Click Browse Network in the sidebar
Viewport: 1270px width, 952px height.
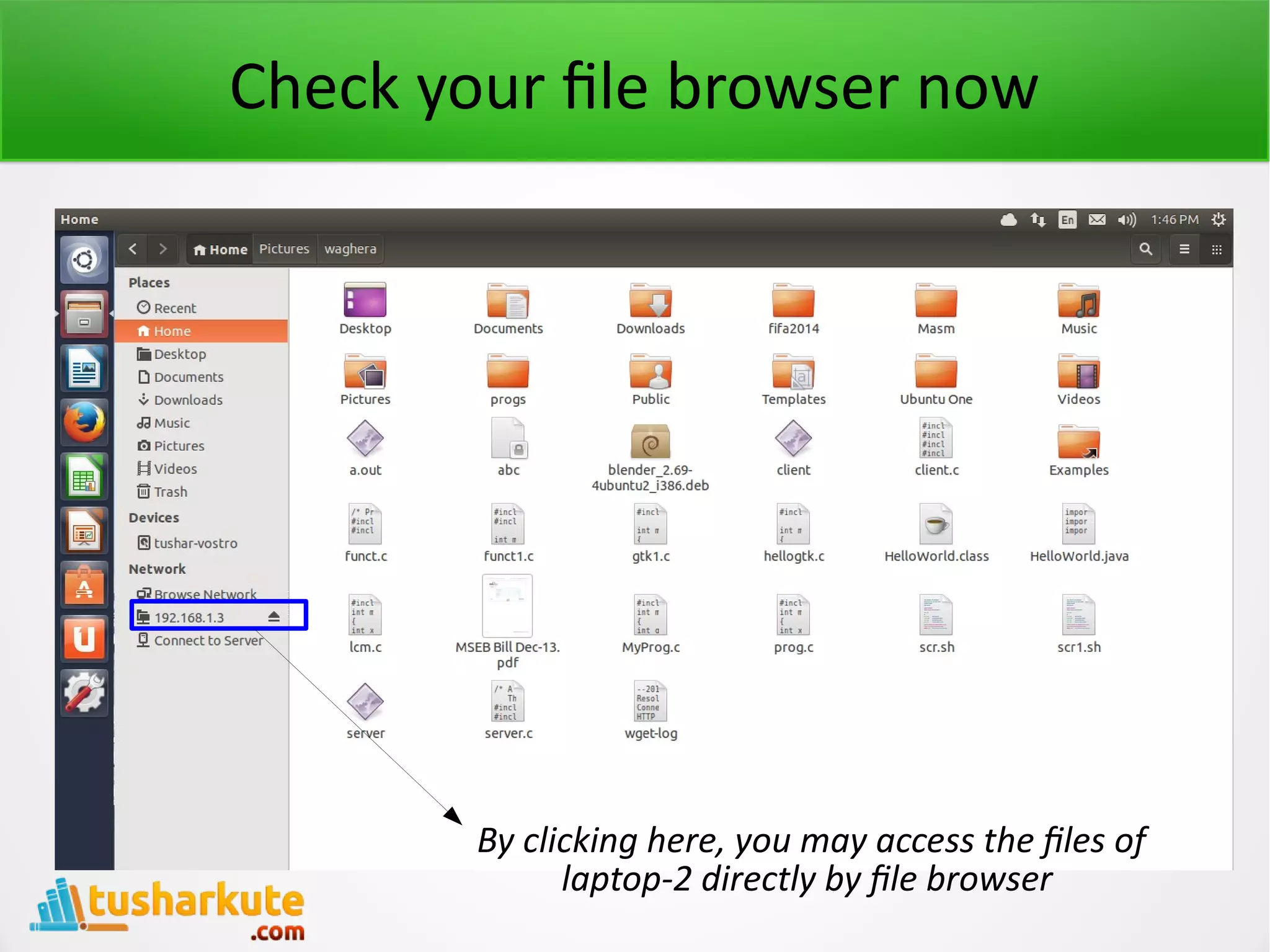202,594
